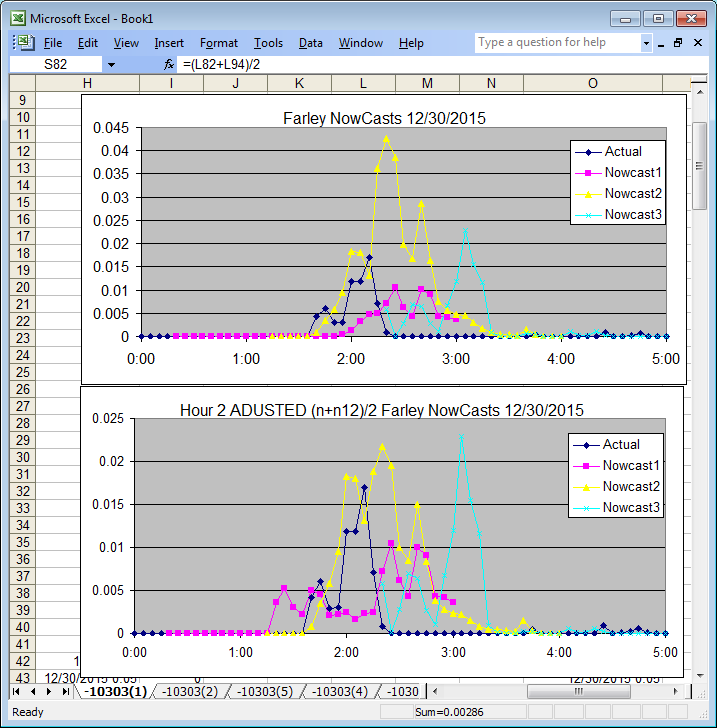The width and height of the screenshot is (717, 728).
Task: Open the Data menu
Action: pos(310,43)
